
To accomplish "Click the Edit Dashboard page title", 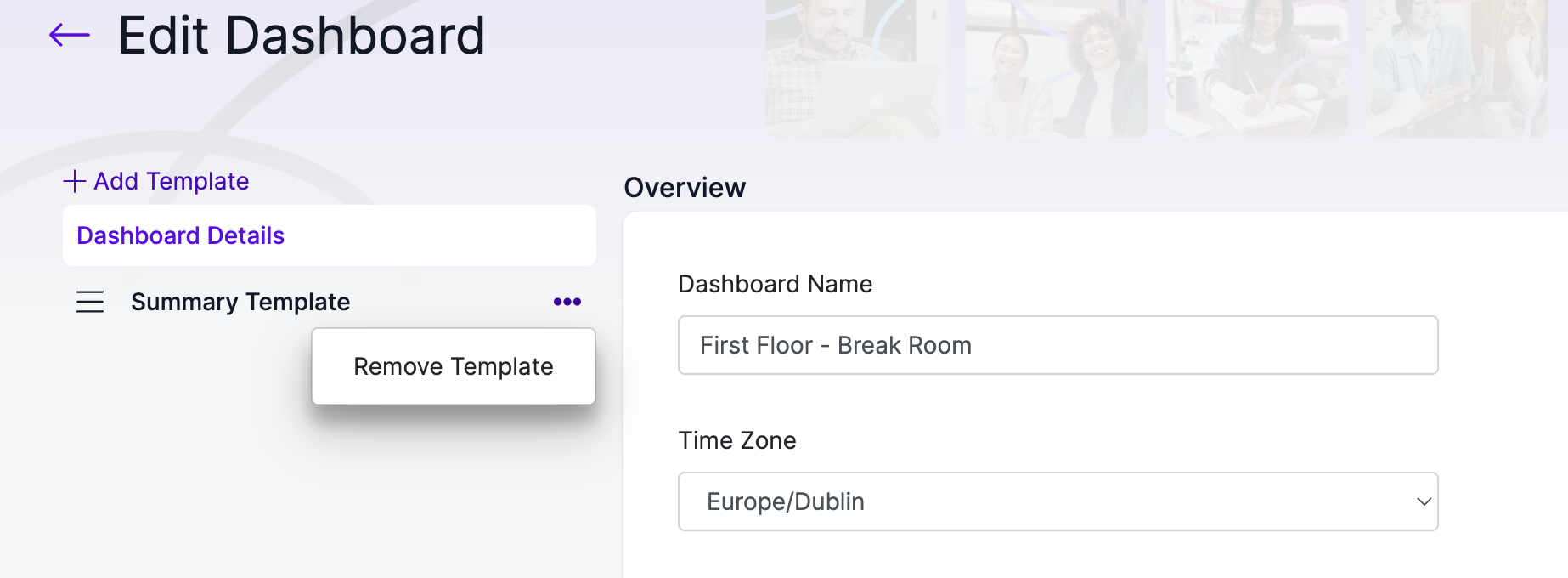I will (x=302, y=36).
